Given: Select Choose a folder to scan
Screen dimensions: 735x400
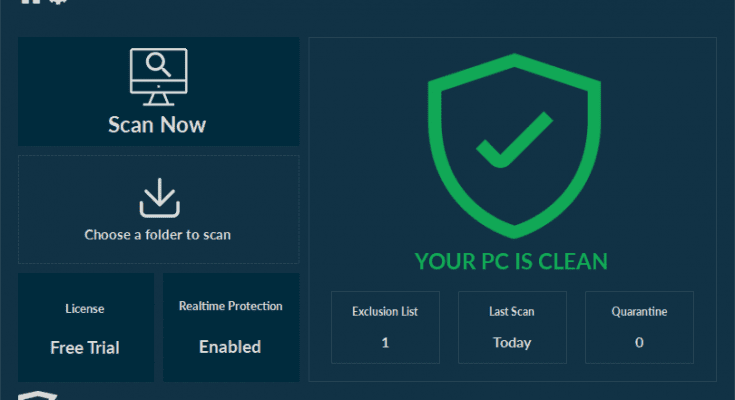Looking at the screenshot, I should [158, 236].
